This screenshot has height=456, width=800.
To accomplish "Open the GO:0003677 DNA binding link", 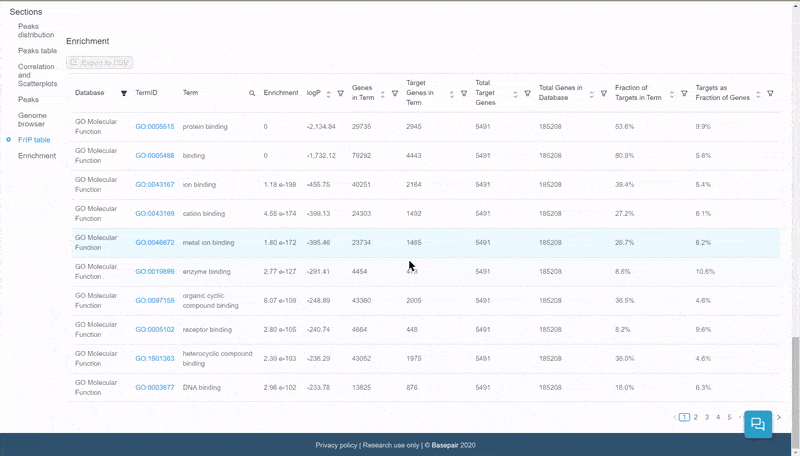I will (x=155, y=387).
